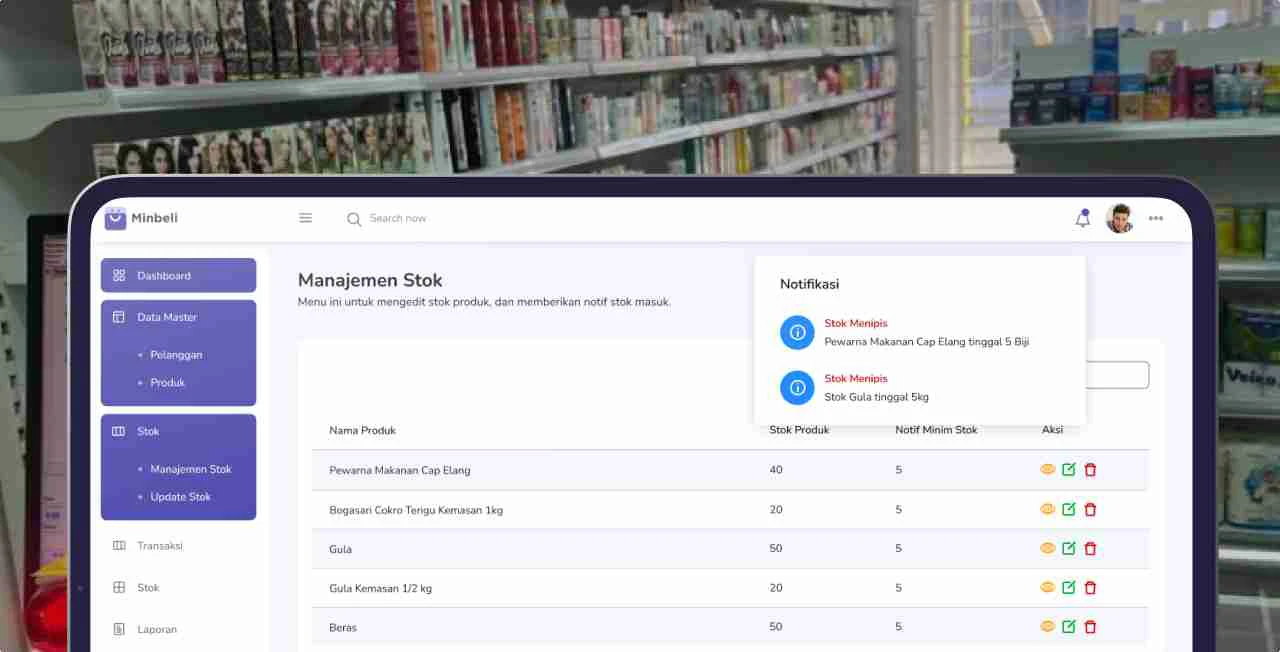Screen dimensions: 1280x652
Task: Click stock value 40 for Pewarna Makanan
Action: point(776,470)
